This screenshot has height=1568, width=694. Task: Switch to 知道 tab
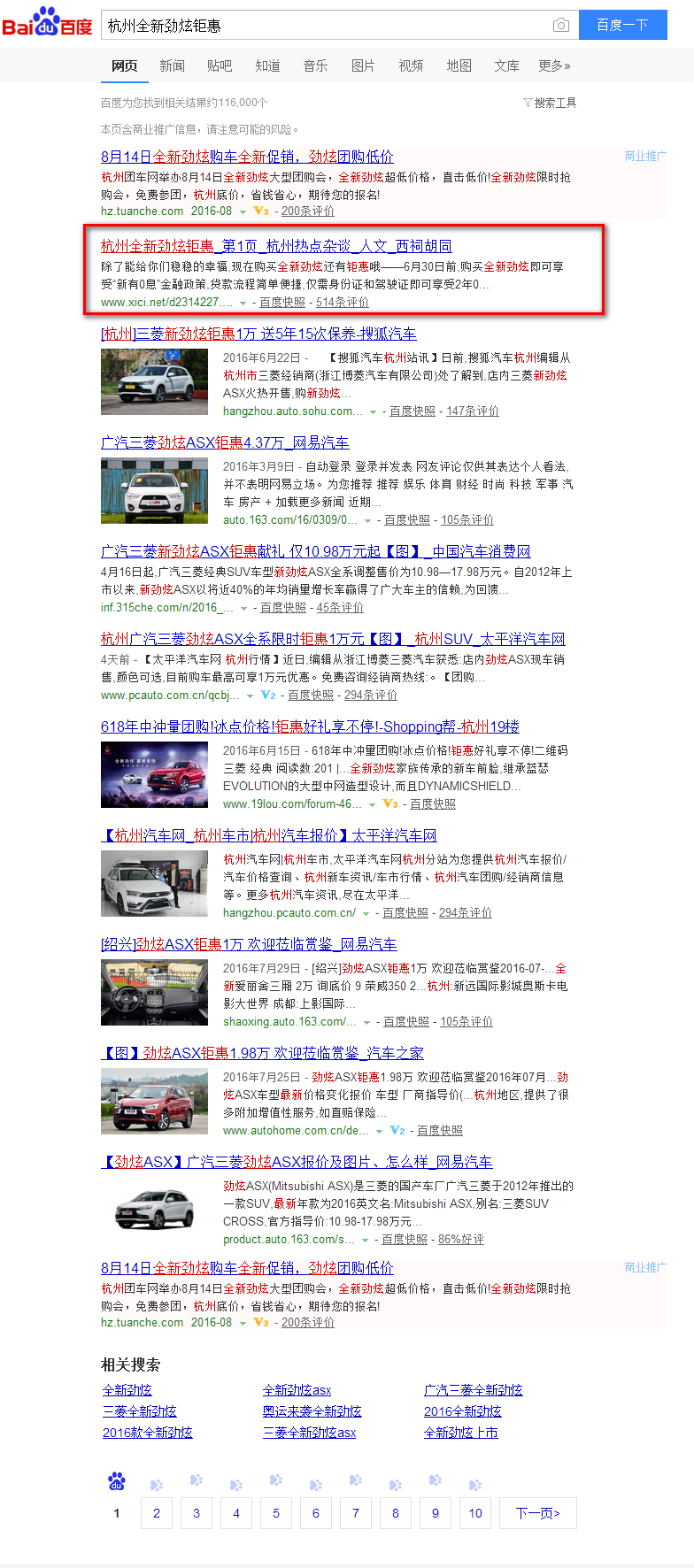click(267, 65)
